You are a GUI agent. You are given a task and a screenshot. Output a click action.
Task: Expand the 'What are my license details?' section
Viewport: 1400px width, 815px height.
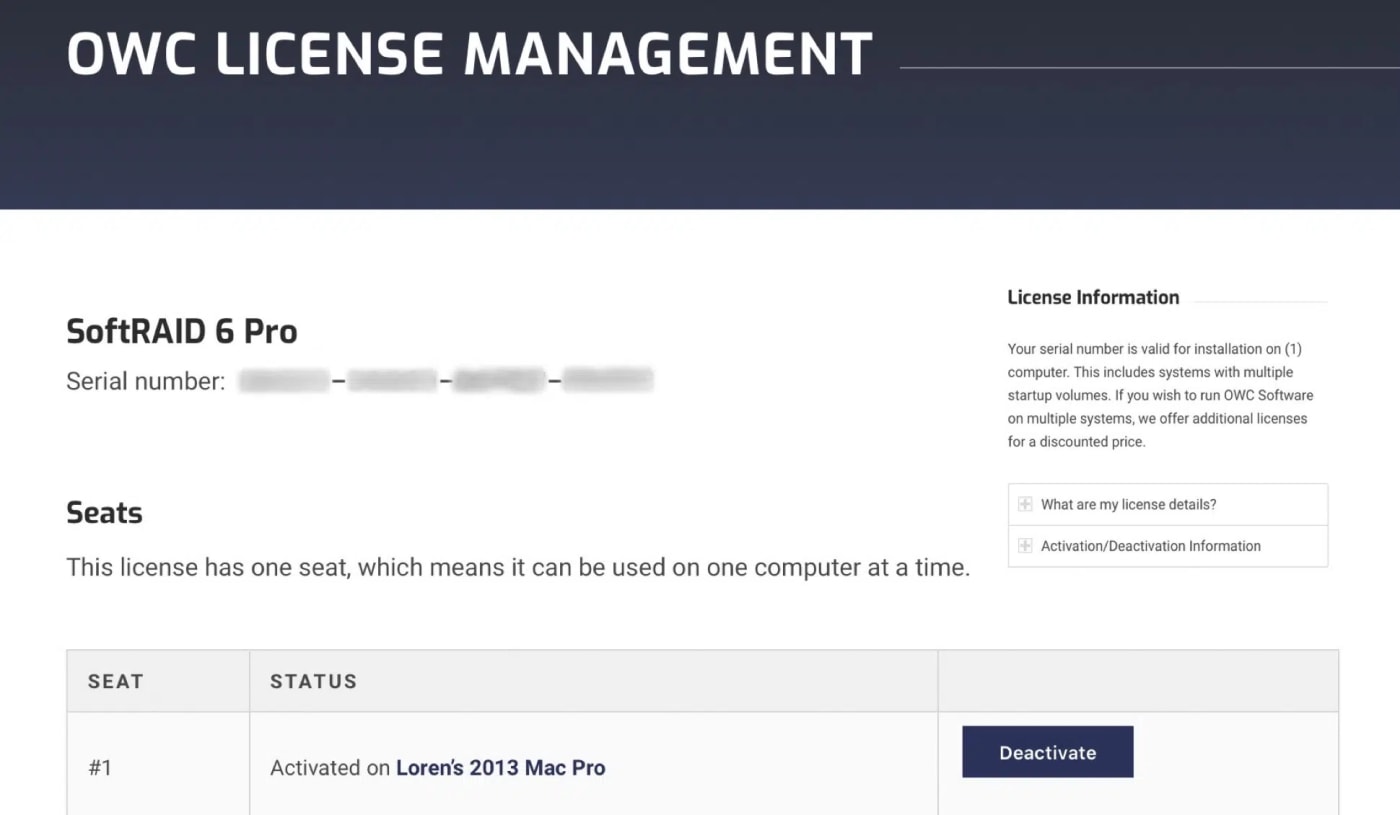(1128, 504)
